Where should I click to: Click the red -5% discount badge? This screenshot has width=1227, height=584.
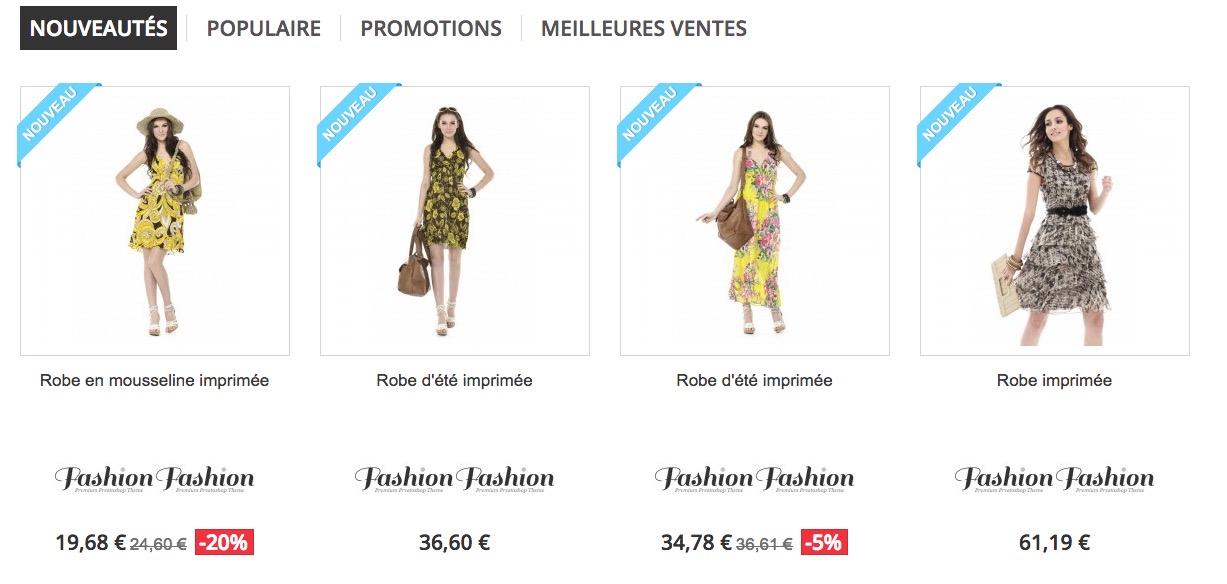[x=824, y=543]
